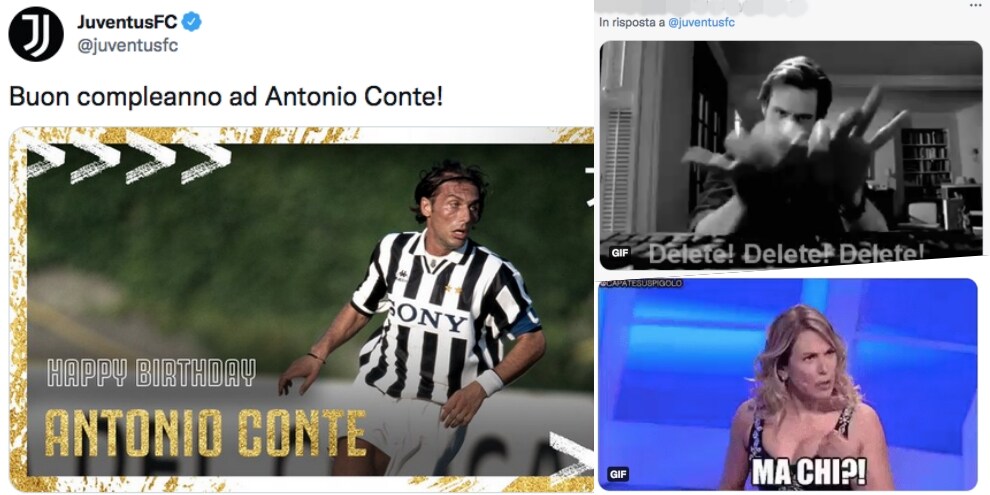This screenshot has width=990, height=495.
Task: Click the gold ANTONIO CONTE title
Action: point(206,433)
